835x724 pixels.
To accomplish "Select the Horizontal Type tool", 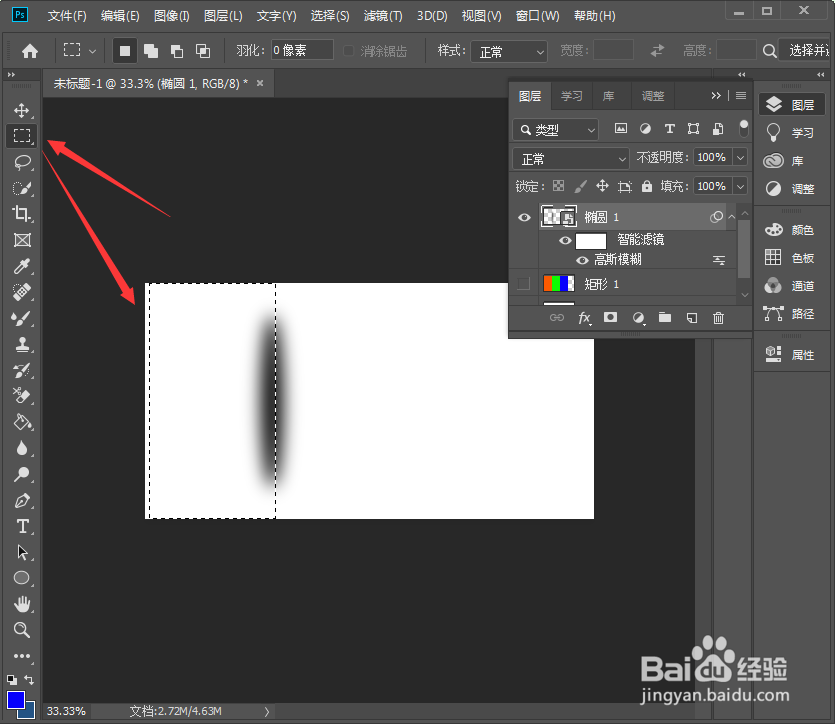I will (21, 526).
